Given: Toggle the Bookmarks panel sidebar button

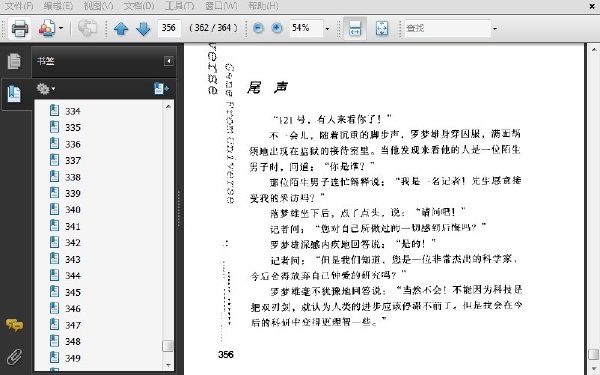Looking at the screenshot, I should point(14,94).
